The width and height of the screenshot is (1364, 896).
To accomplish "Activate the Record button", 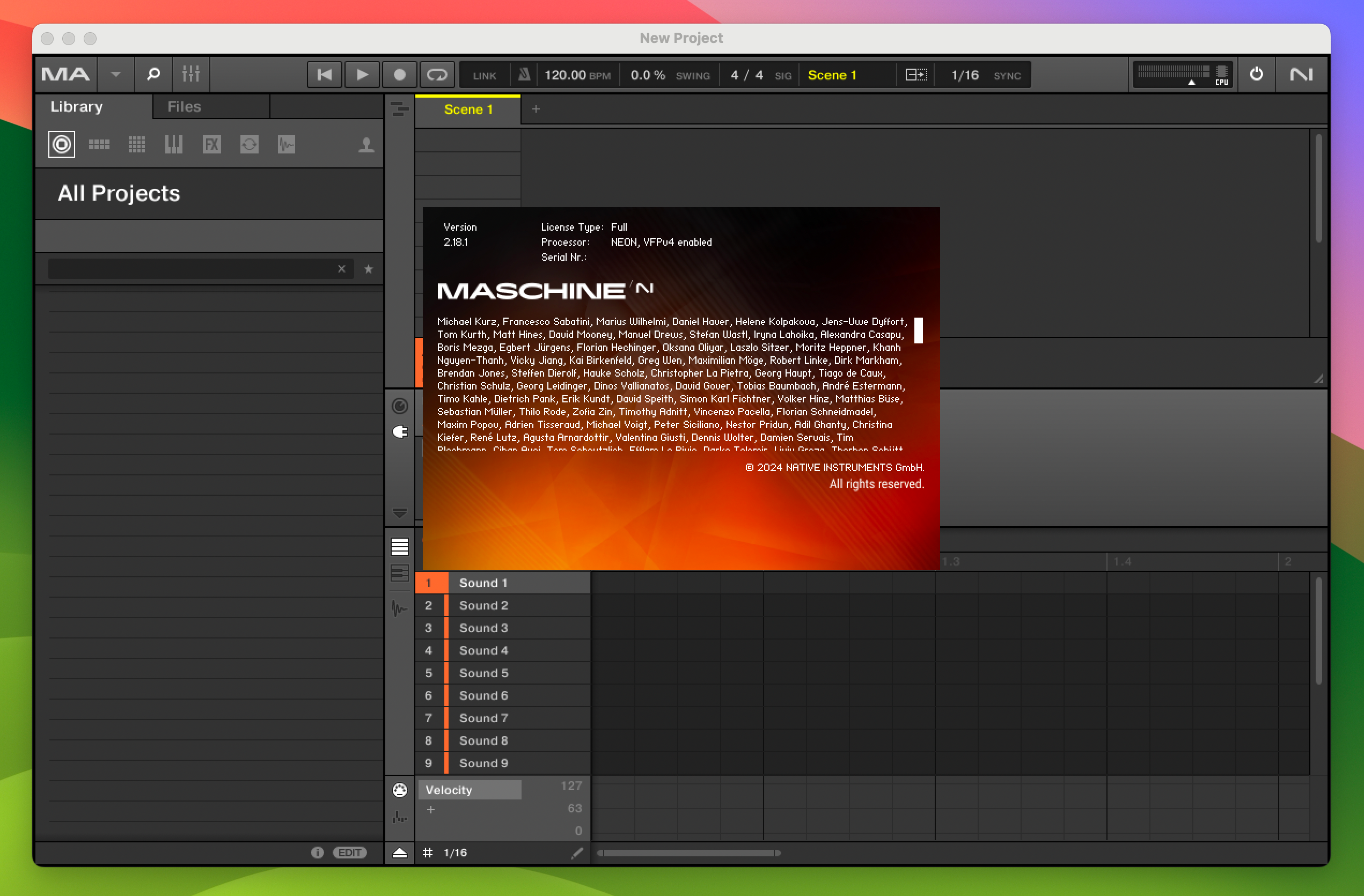I will (x=399, y=75).
